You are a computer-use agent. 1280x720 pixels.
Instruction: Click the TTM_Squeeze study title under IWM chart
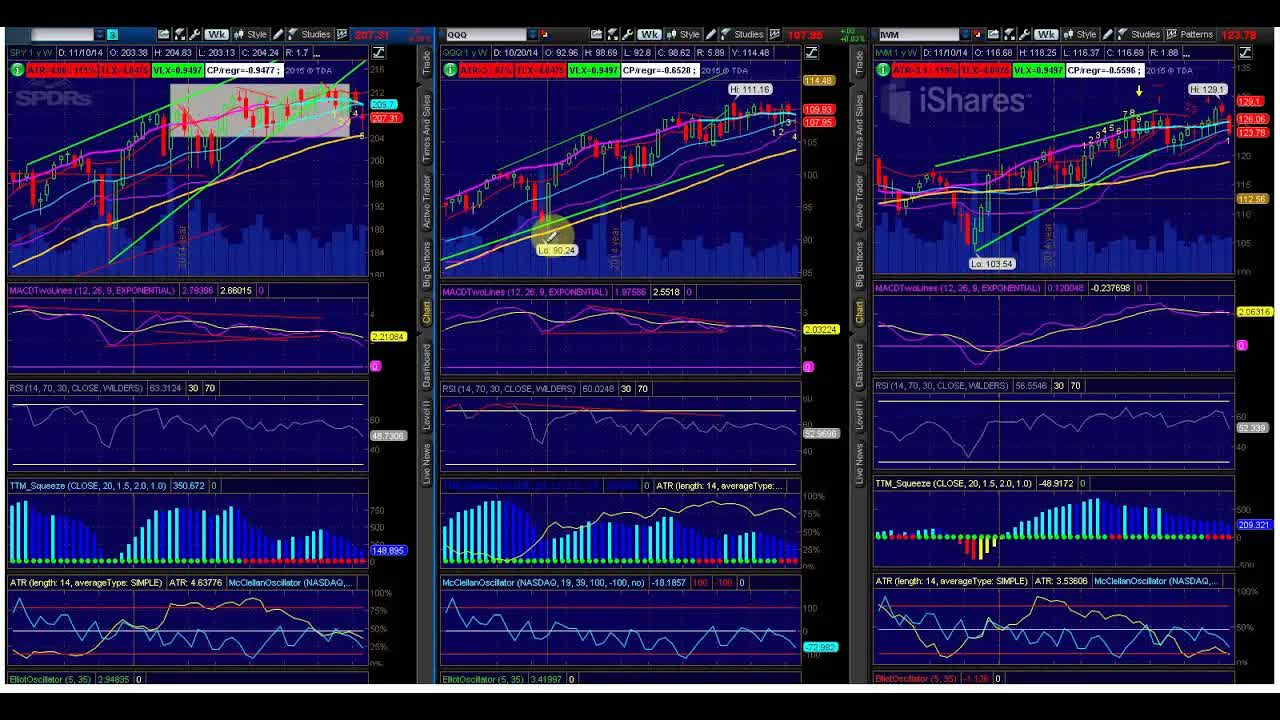[x=954, y=483]
